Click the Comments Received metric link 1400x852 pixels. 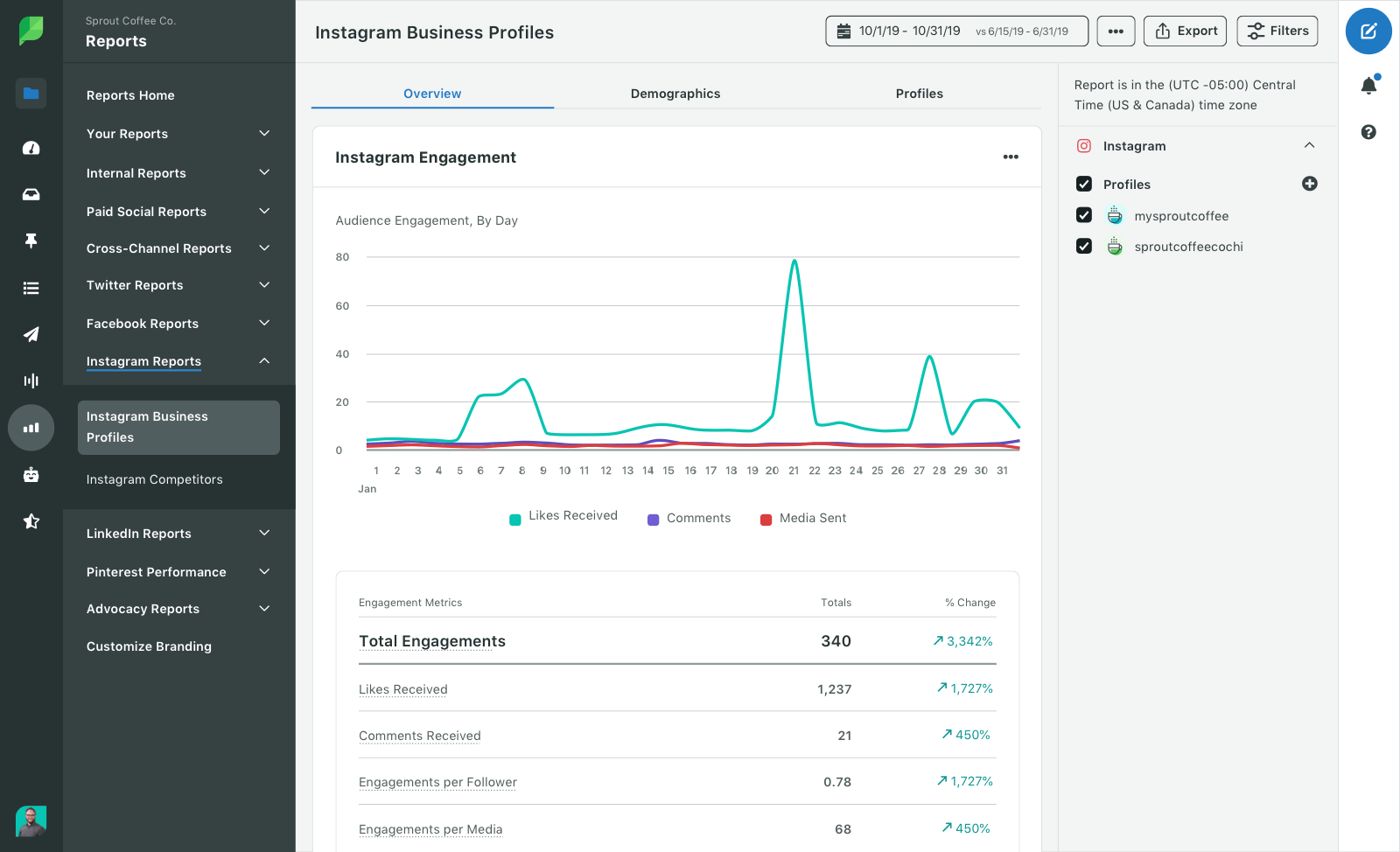(419, 736)
